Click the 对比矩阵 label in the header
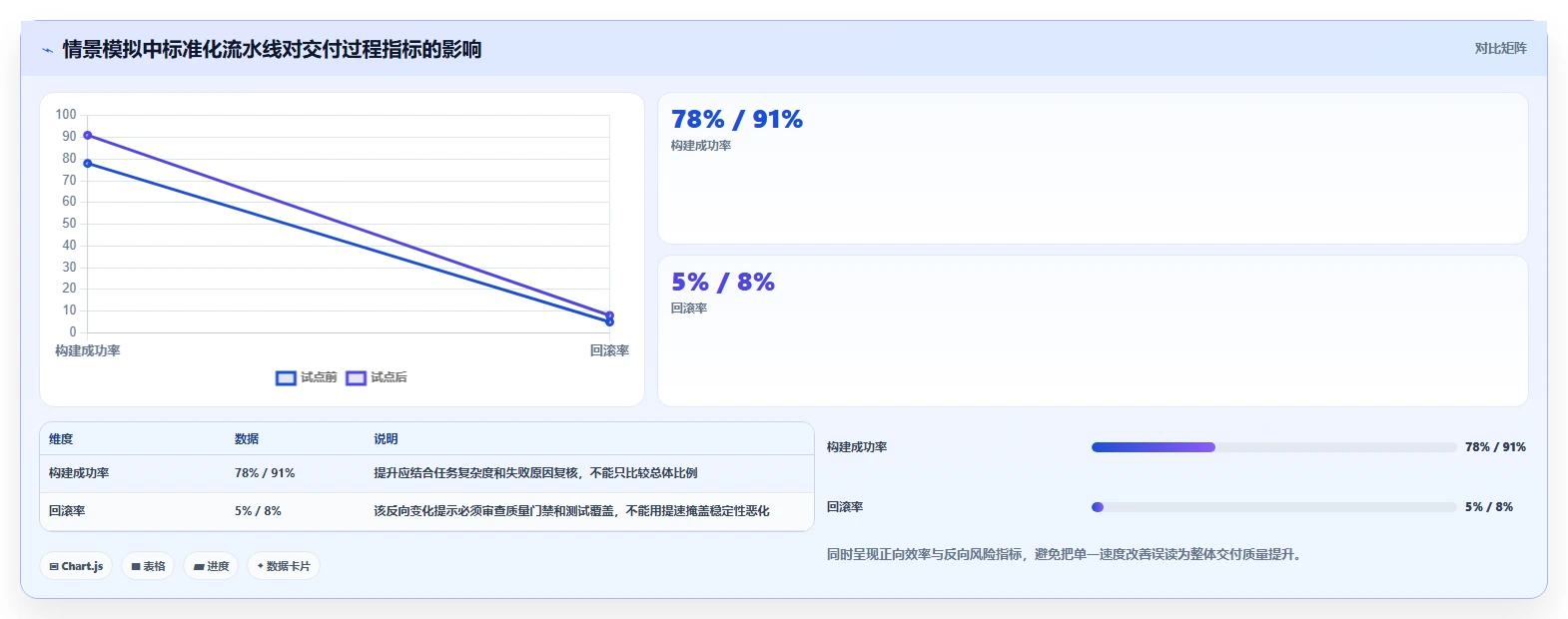The image size is (1568, 619). pos(1500,48)
